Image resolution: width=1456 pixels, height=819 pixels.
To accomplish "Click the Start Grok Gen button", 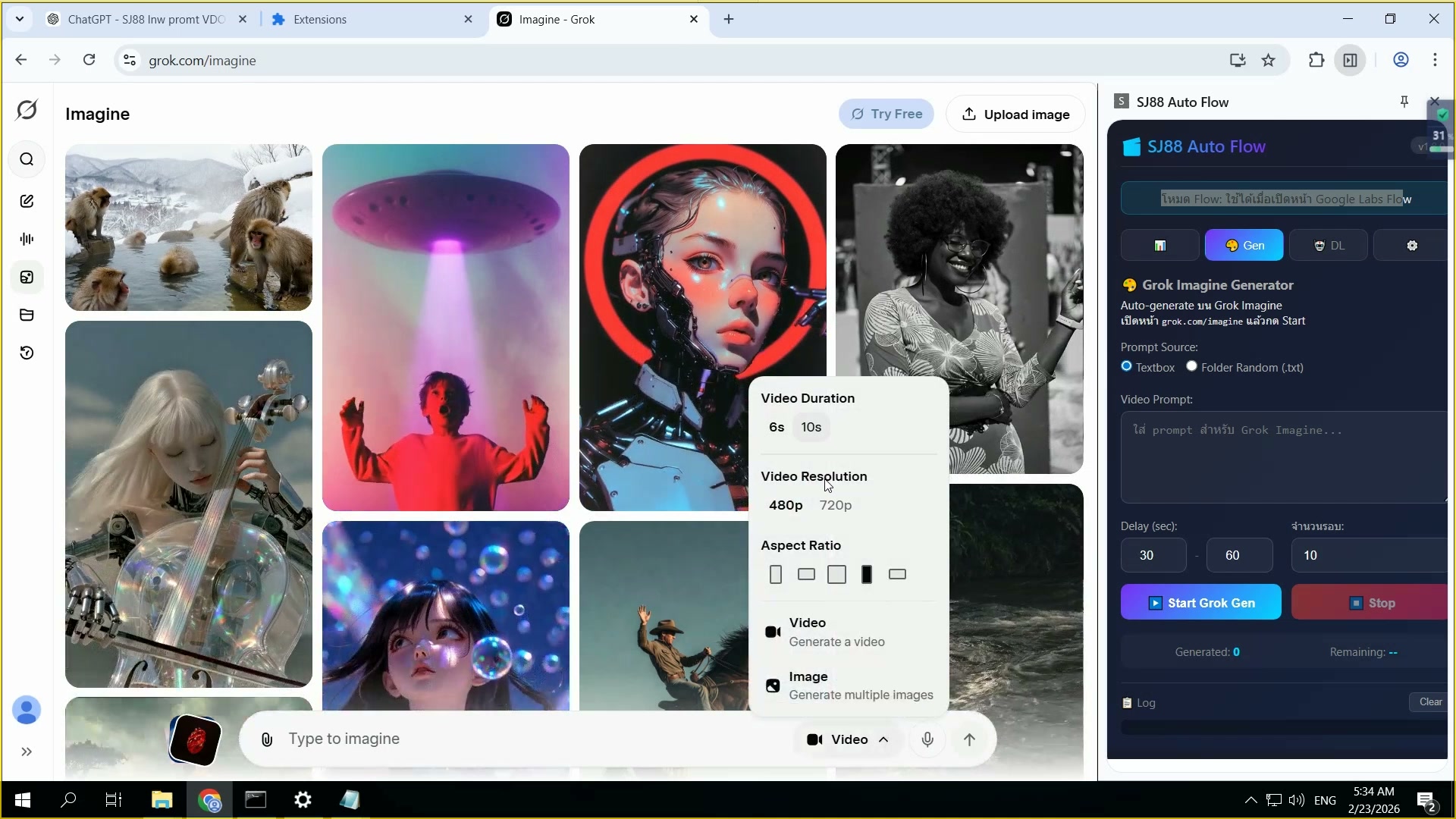I will pyautogui.click(x=1200, y=603).
